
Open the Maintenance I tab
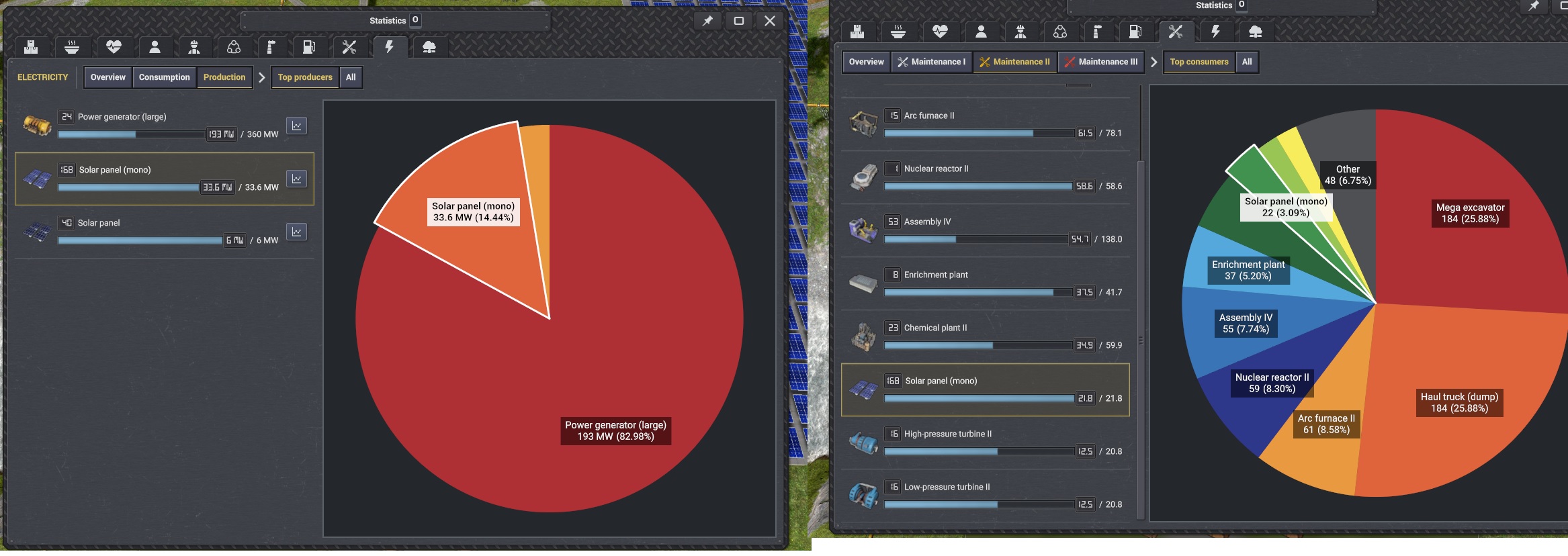click(x=932, y=62)
